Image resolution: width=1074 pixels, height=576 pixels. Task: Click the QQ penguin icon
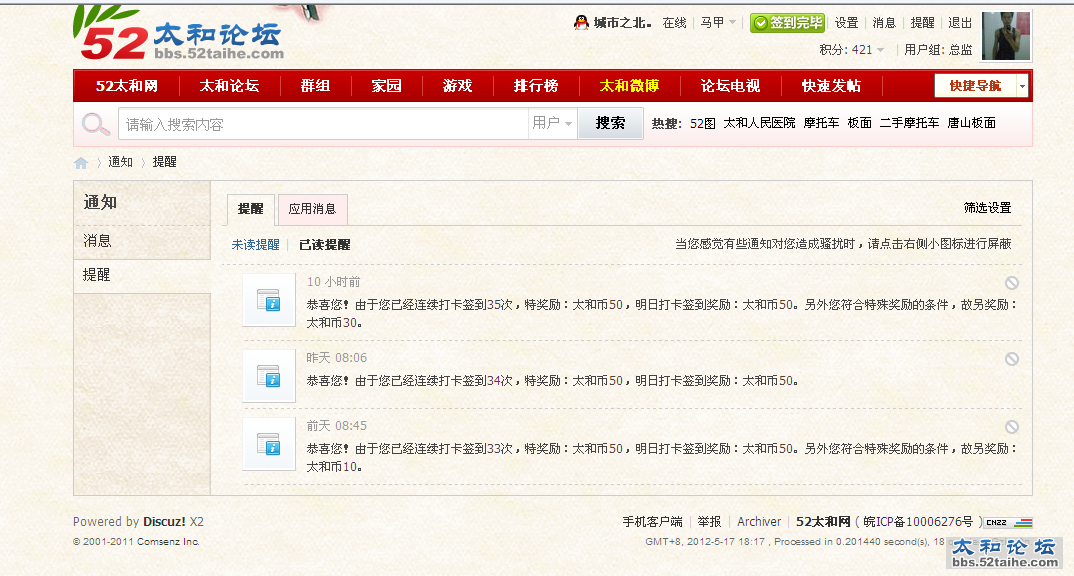[581, 23]
